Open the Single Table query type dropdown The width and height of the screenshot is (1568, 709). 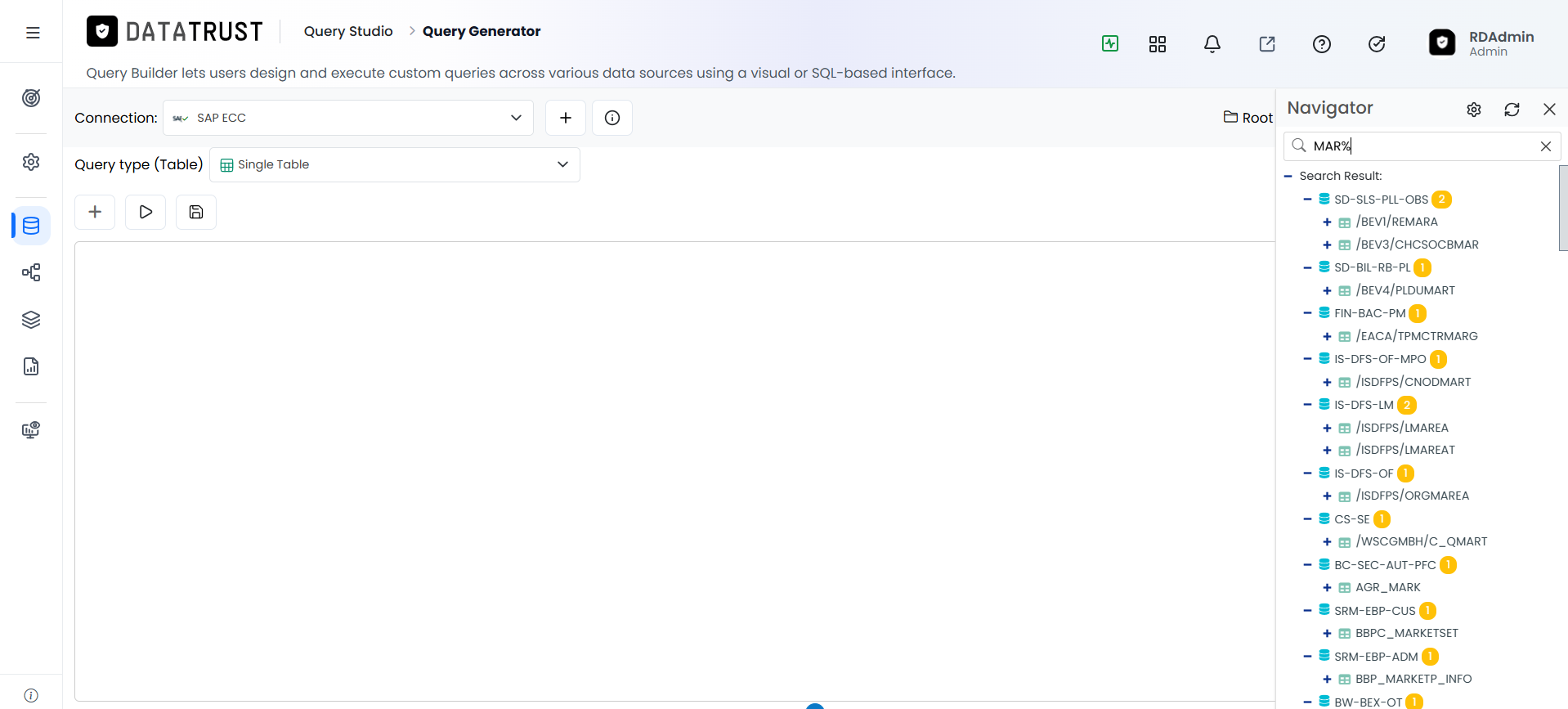point(395,164)
